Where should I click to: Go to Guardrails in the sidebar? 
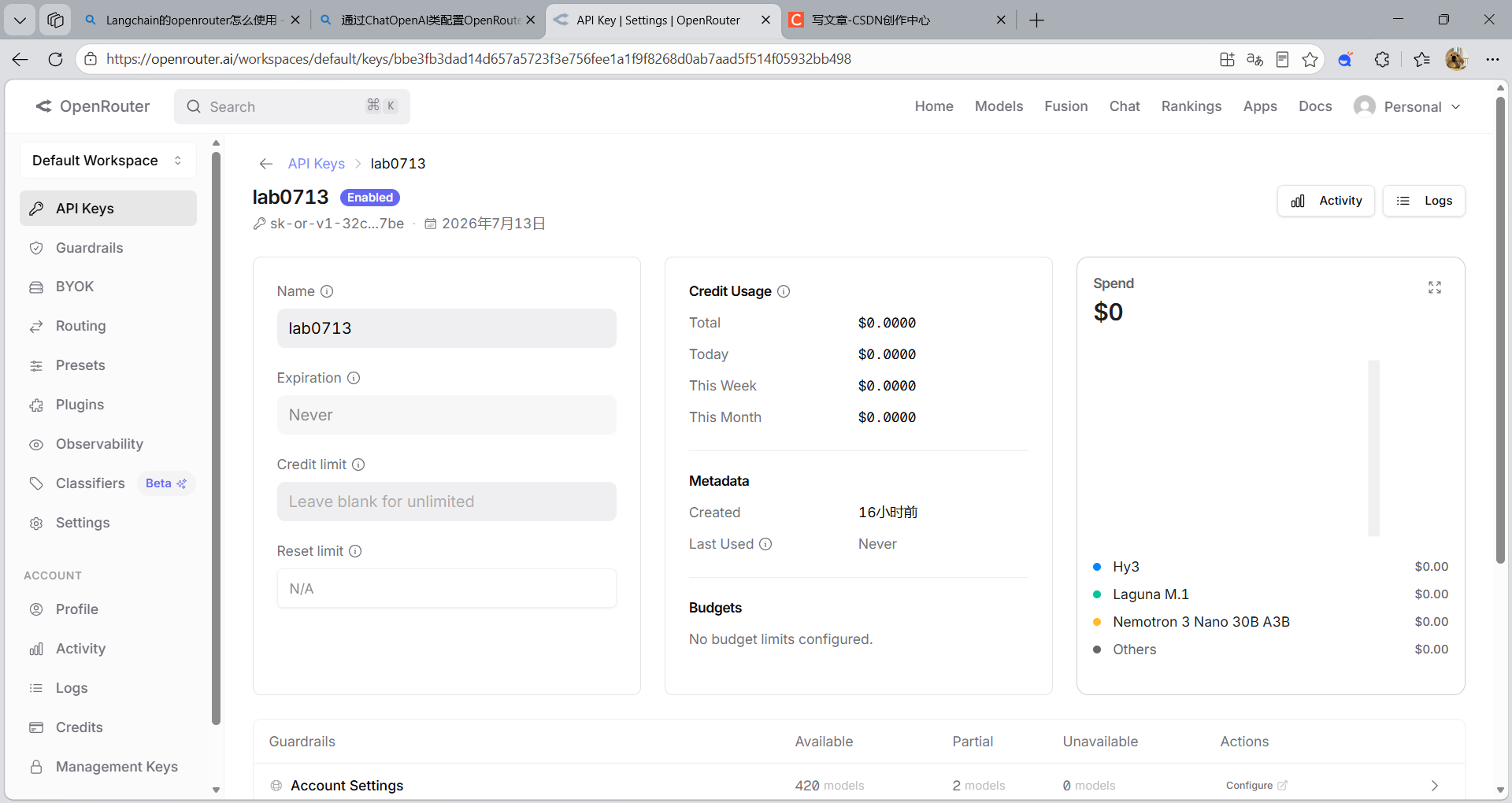[x=108, y=248]
